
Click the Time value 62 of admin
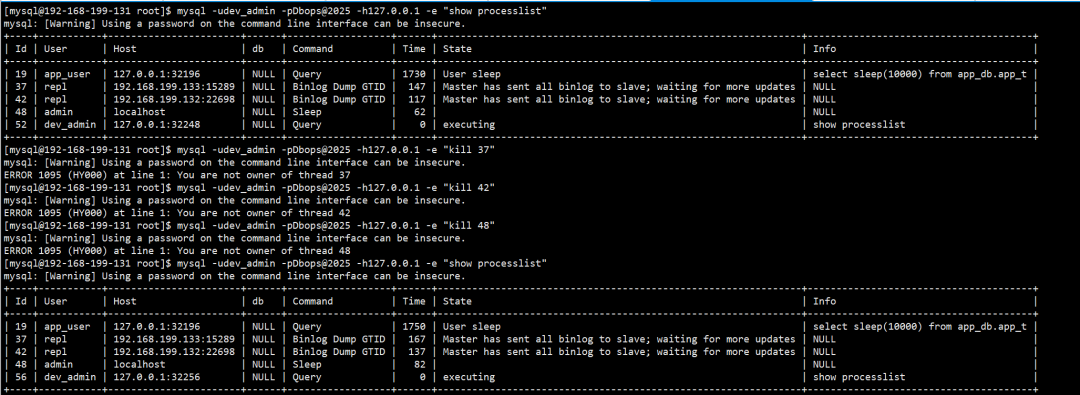[x=420, y=112]
